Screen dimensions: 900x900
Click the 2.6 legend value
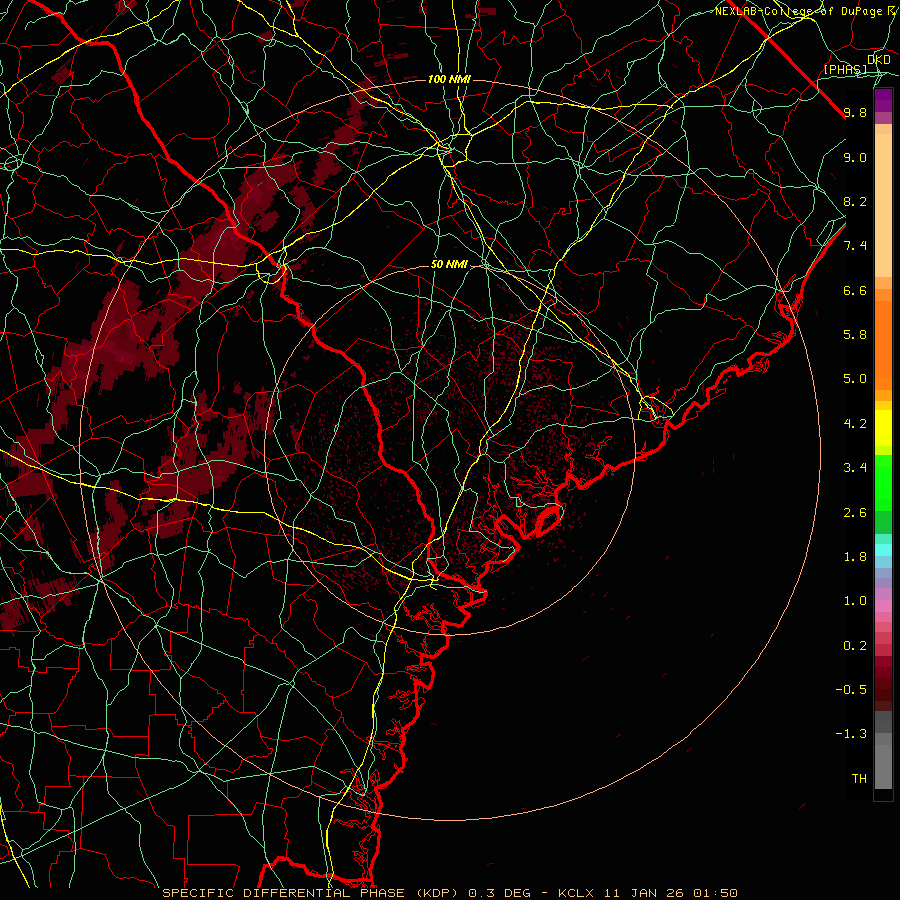point(855,513)
